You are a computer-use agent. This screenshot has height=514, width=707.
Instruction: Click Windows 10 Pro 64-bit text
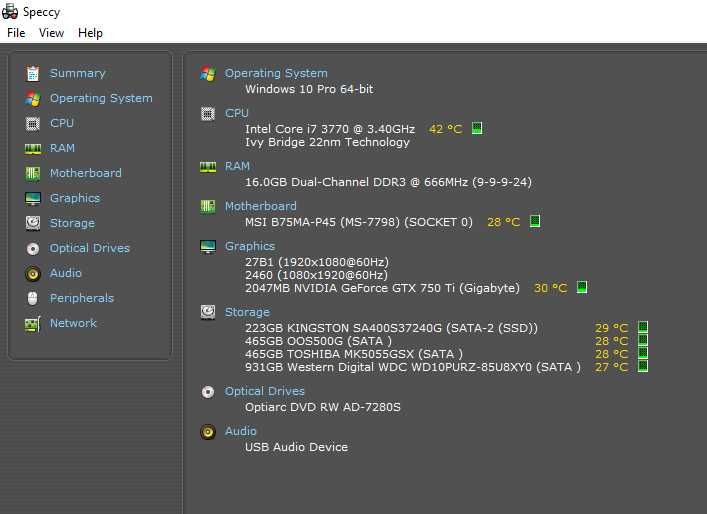(309, 89)
